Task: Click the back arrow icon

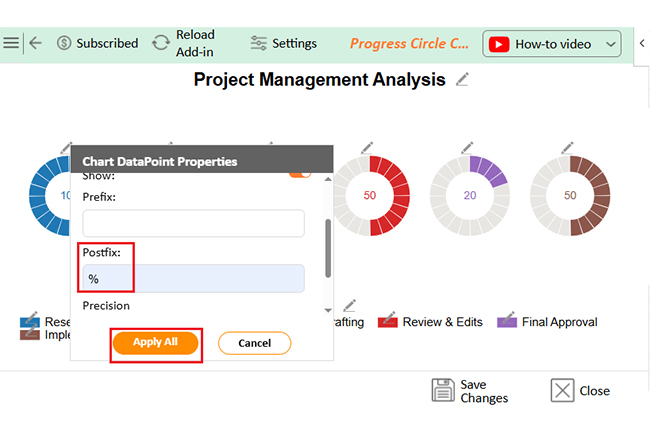Action: click(36, 43)
